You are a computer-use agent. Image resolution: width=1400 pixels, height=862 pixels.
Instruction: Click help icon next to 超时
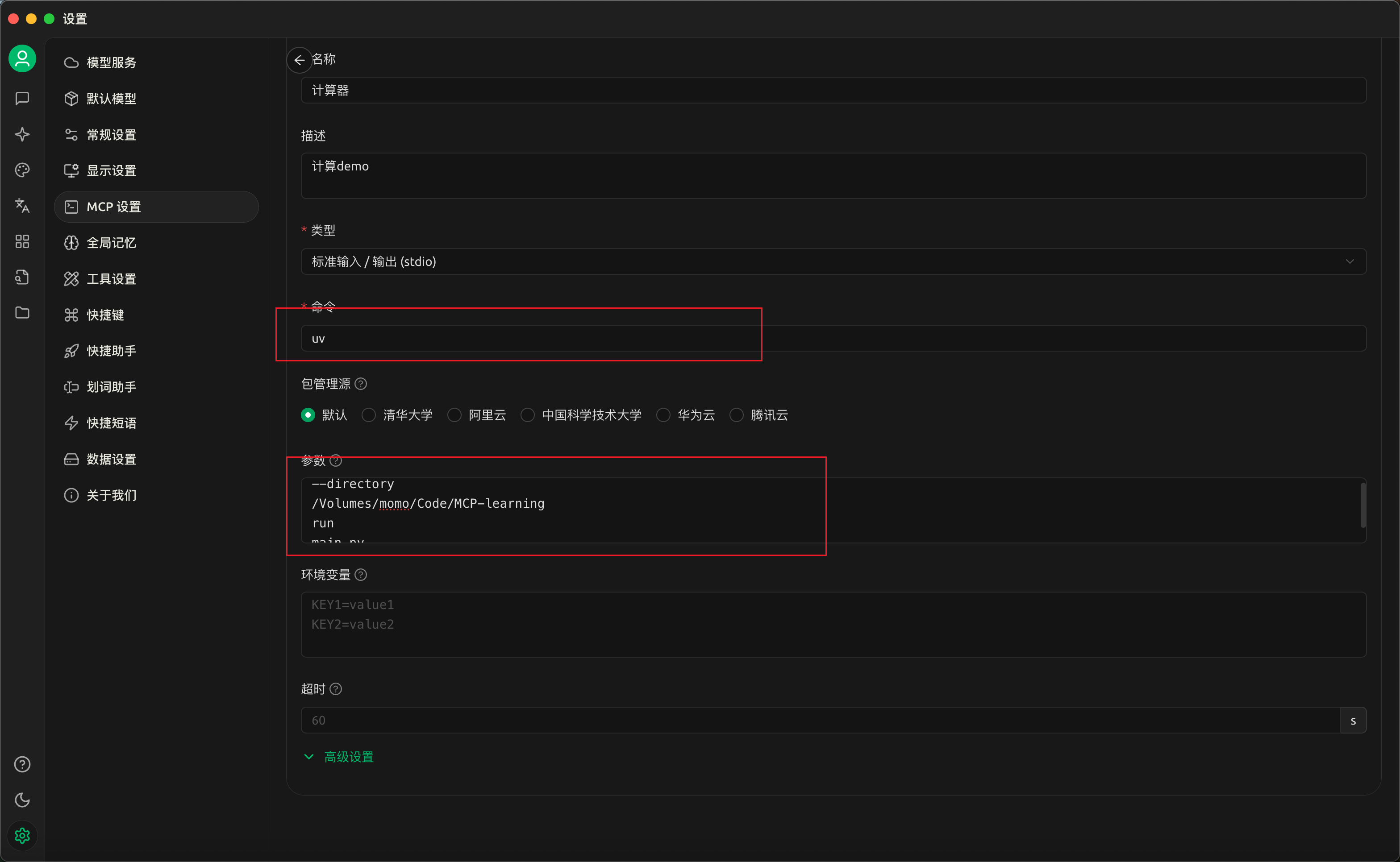[336, 689]
